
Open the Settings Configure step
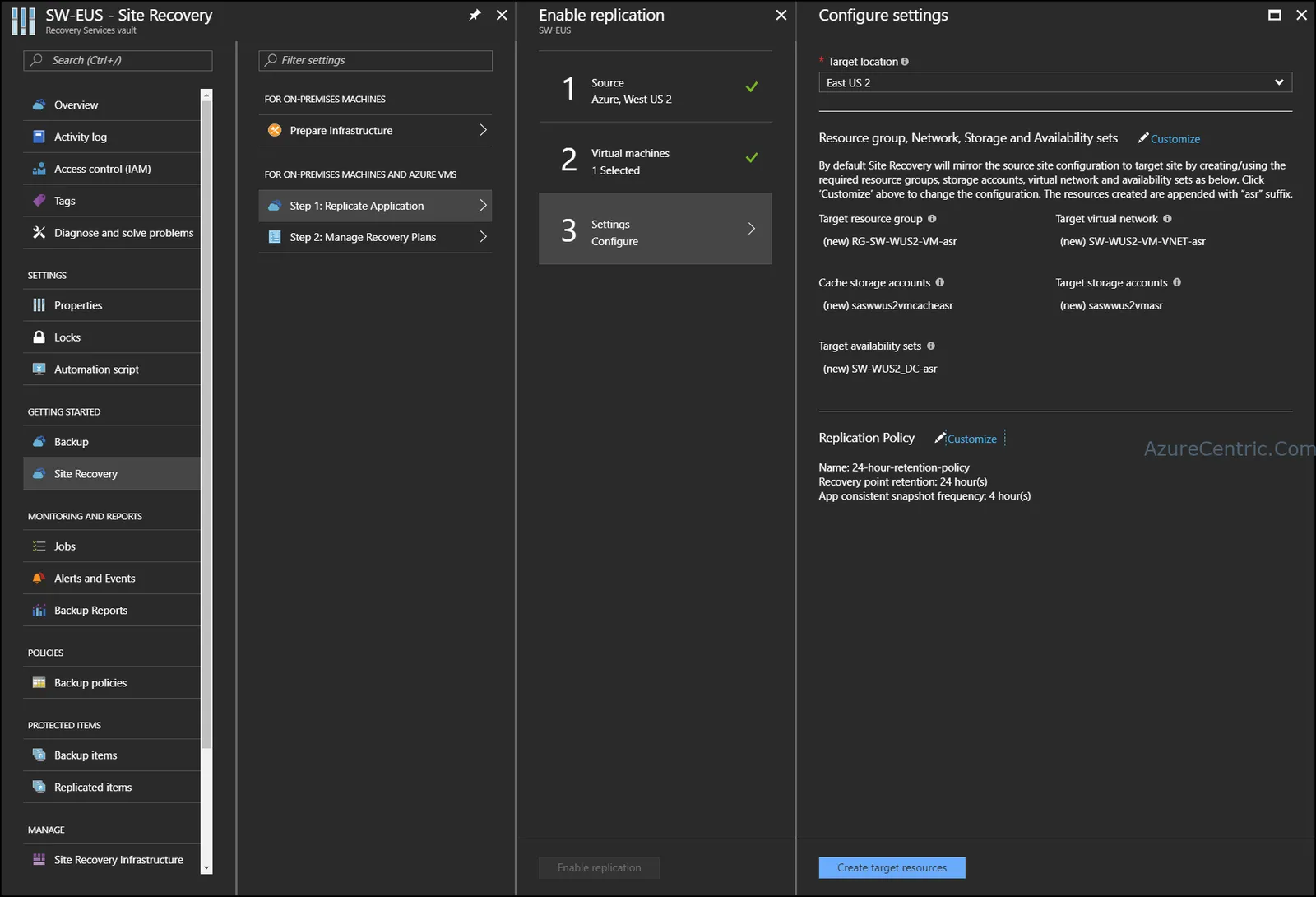(x=655, y=229)
